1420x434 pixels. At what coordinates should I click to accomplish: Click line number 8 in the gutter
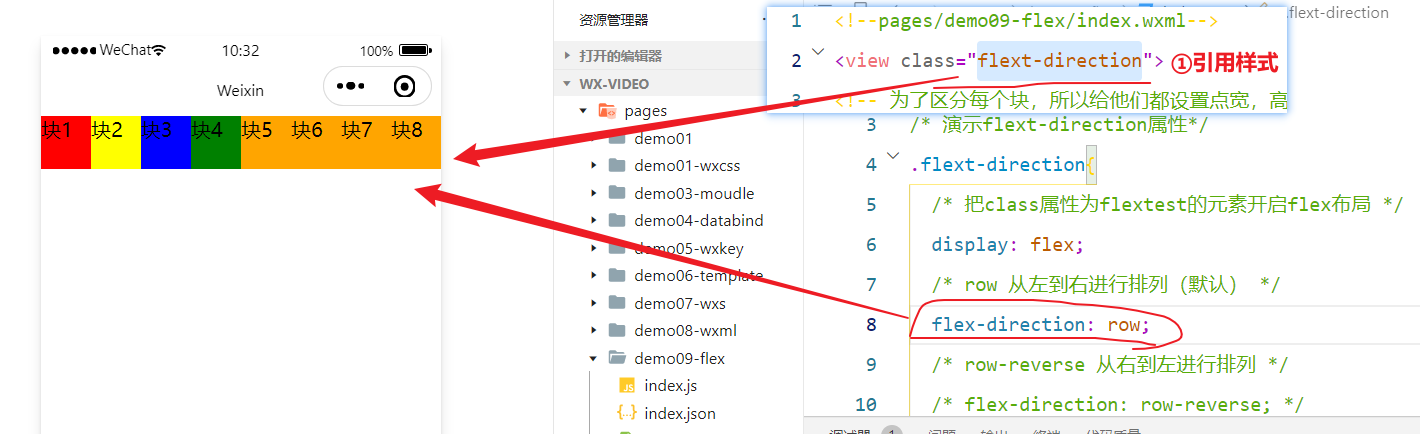(x=870, y=324)
